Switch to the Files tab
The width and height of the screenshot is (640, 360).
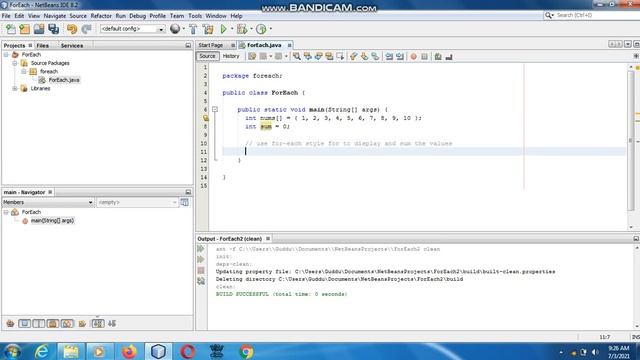(42, 46)
